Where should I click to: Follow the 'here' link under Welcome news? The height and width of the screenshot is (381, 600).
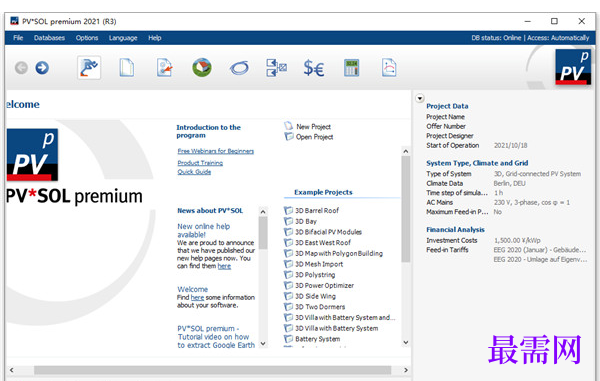pos(197,297)
